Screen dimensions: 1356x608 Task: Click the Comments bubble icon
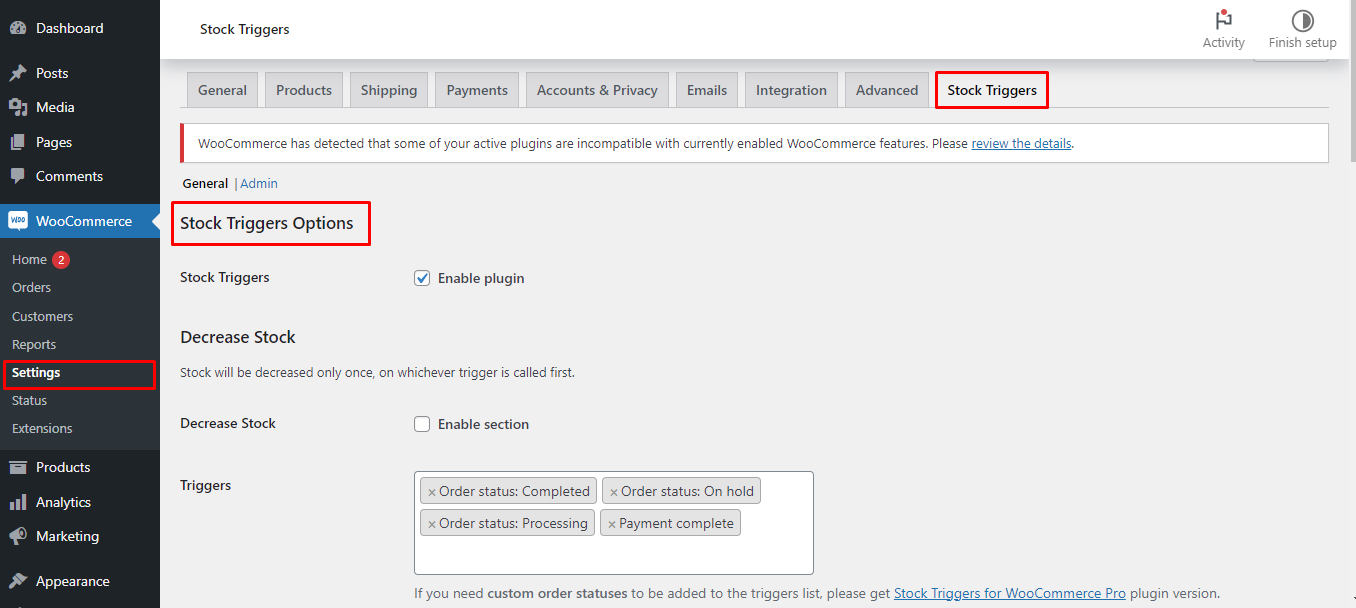point(18,176)
